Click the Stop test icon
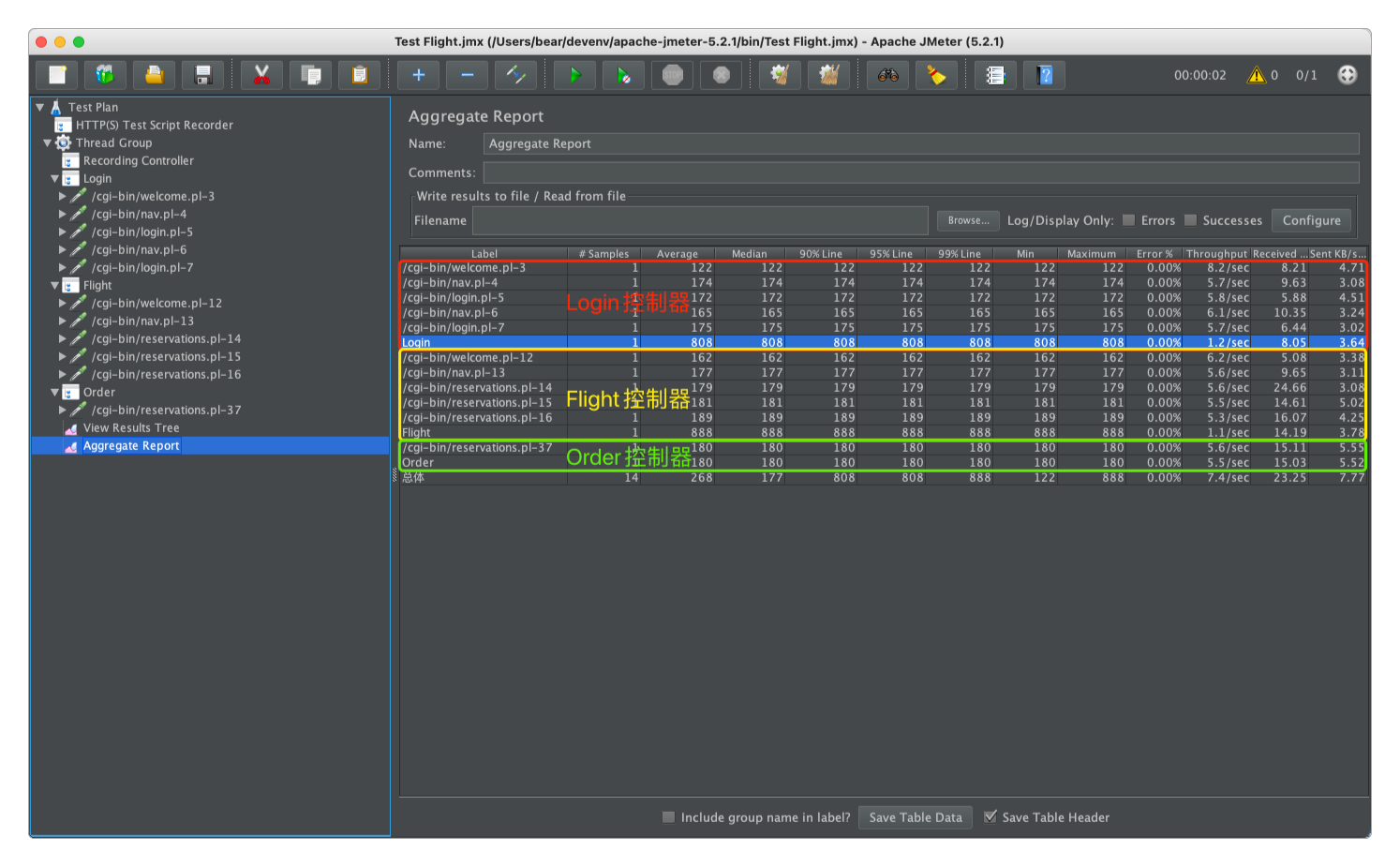Screen dimensions: 1400x867 tap(672, 75)
